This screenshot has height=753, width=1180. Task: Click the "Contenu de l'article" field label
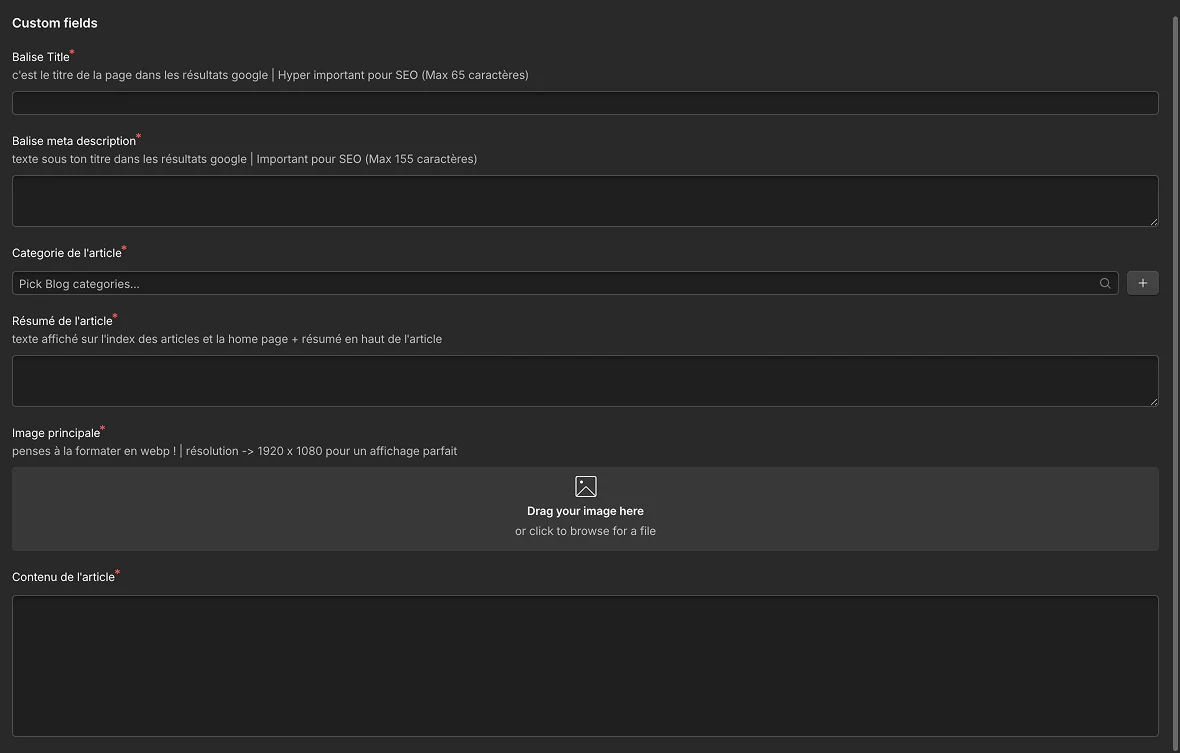(63, 576)
